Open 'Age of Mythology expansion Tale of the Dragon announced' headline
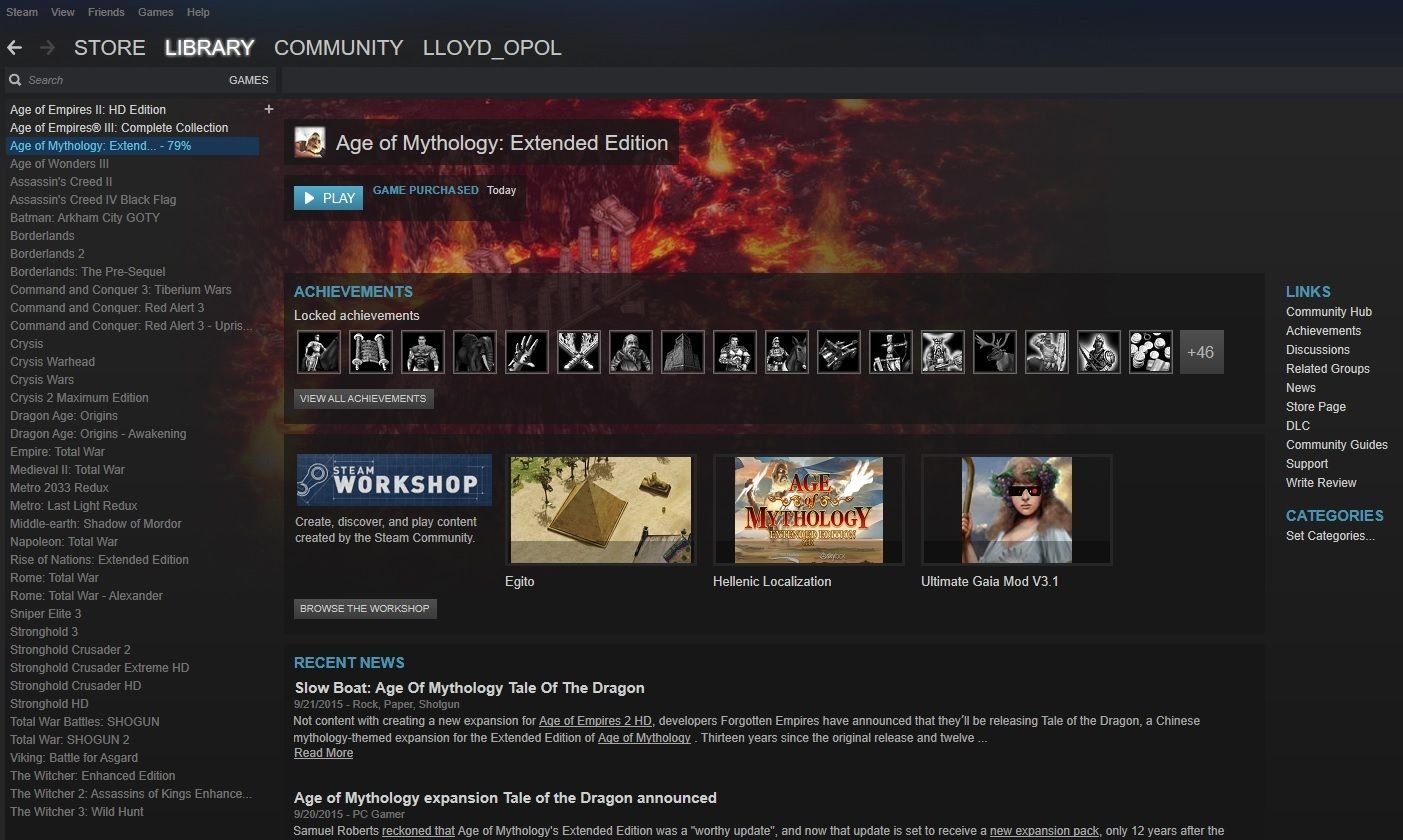 (x=505, y=798)
